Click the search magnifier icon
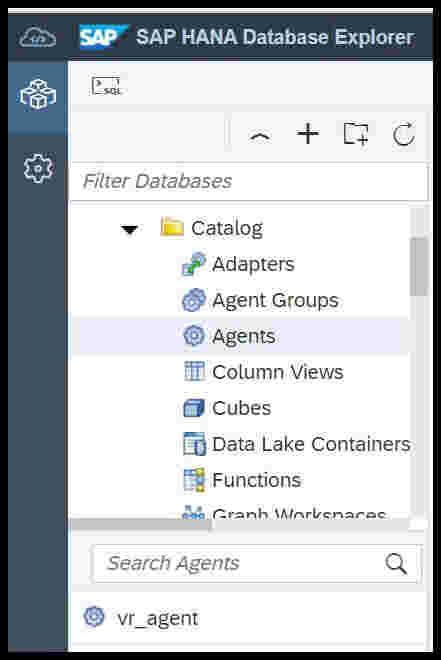The width and height of the screenshot is (441, 660). pos(396,564)
